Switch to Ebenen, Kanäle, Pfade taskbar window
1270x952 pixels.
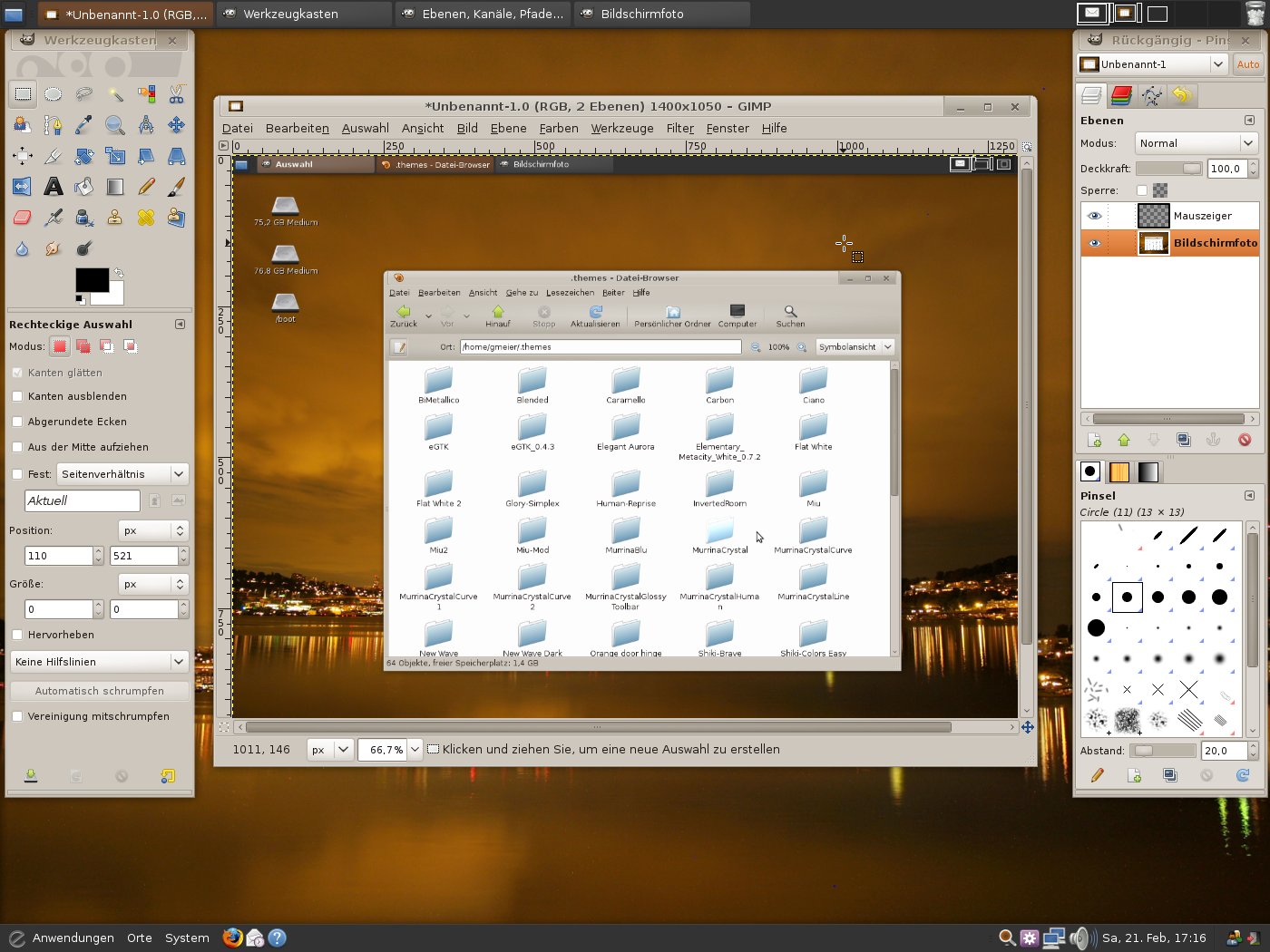pos(484,14)
